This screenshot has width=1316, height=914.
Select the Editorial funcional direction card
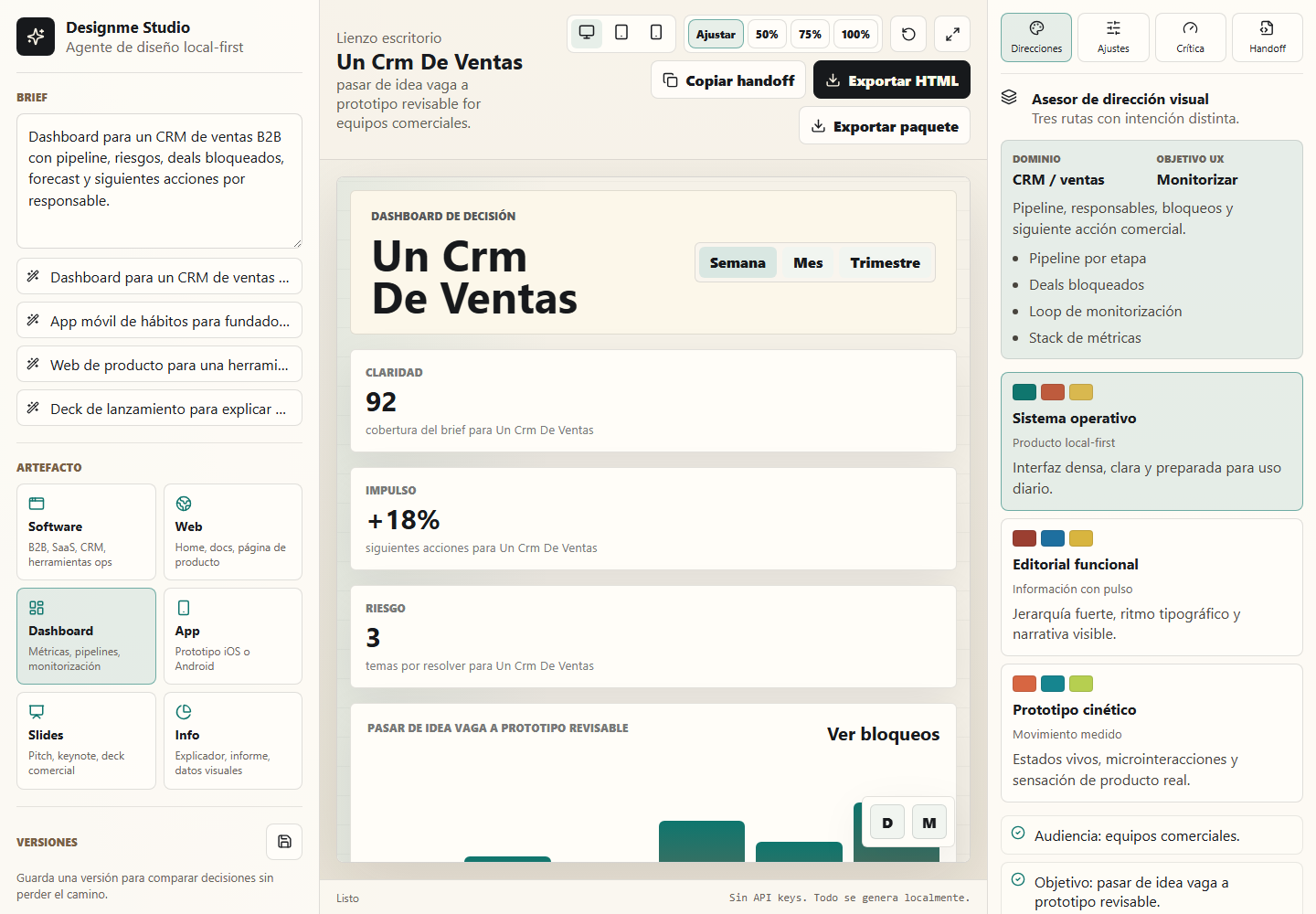point(1151,587)
